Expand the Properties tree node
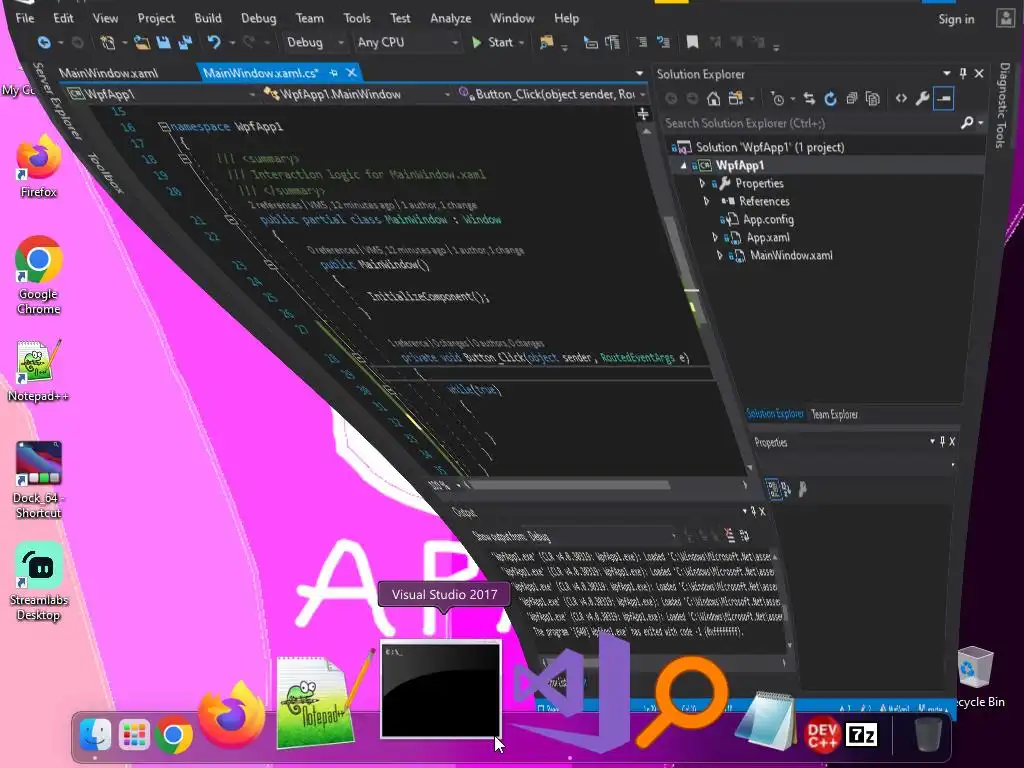The width and height of the screenshot is (1024, 768). (702, 184)
